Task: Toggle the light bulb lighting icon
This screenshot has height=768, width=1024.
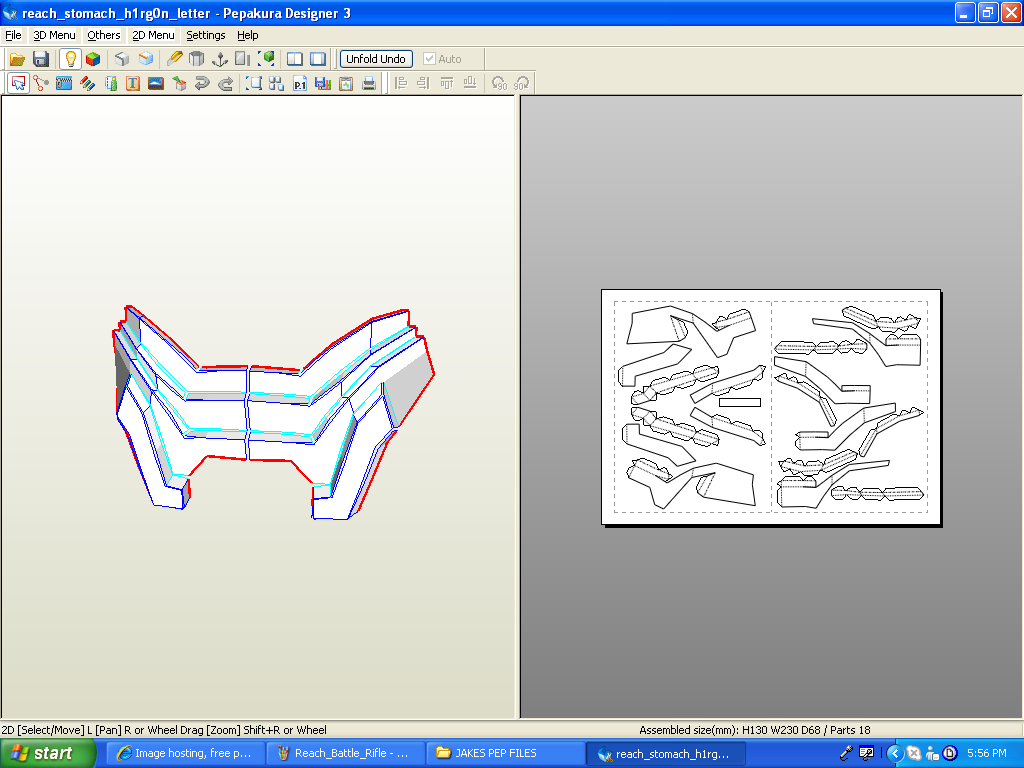Action: point(70,59)
